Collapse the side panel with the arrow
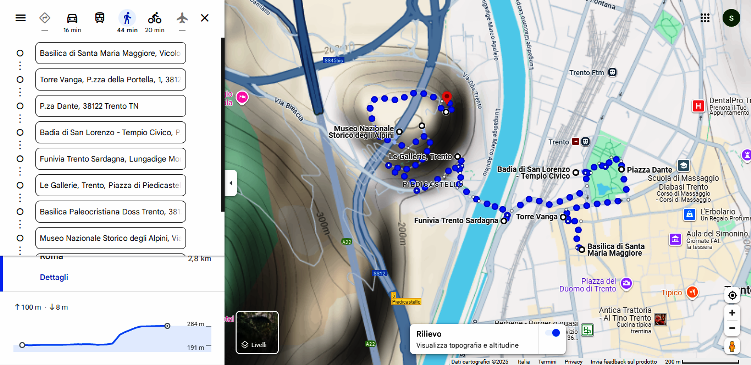The width and height of the screenshot is (751, 365). 231,183
